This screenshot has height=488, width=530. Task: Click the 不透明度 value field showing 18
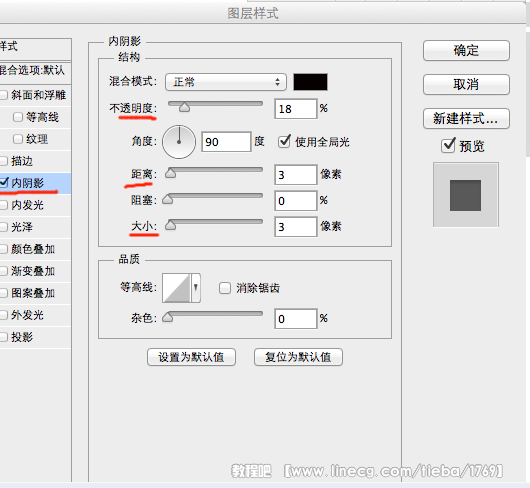click(x=296, y=108)
